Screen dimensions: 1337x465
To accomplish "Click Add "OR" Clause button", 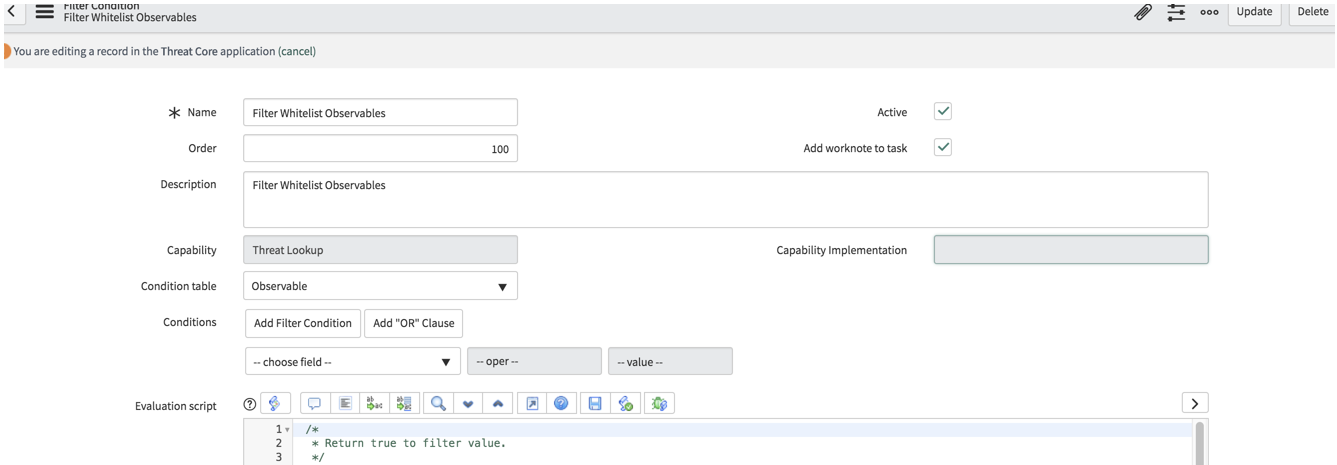I will click(x=413, y=323).
